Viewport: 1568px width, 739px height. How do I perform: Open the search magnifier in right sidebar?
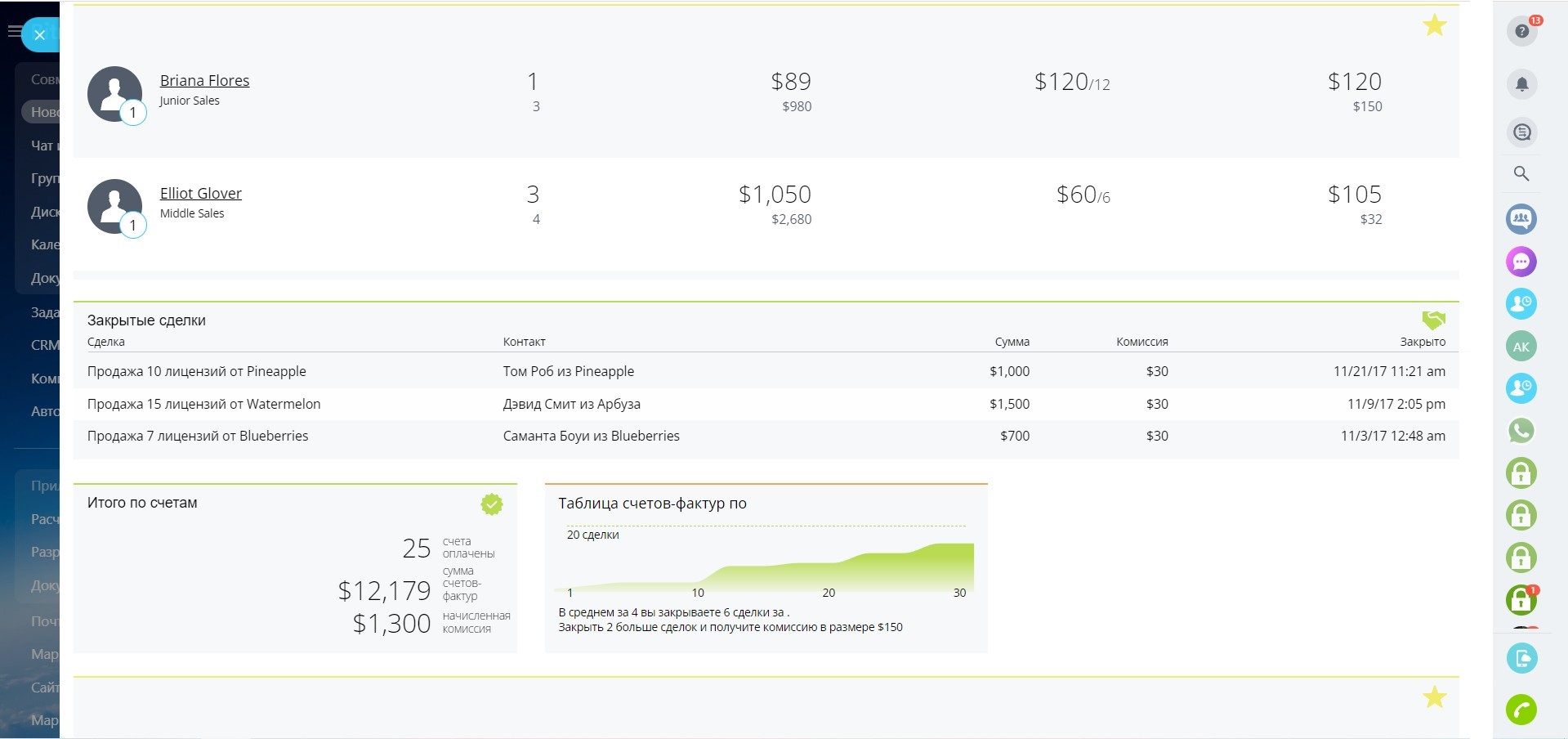tap(1521, 173)
